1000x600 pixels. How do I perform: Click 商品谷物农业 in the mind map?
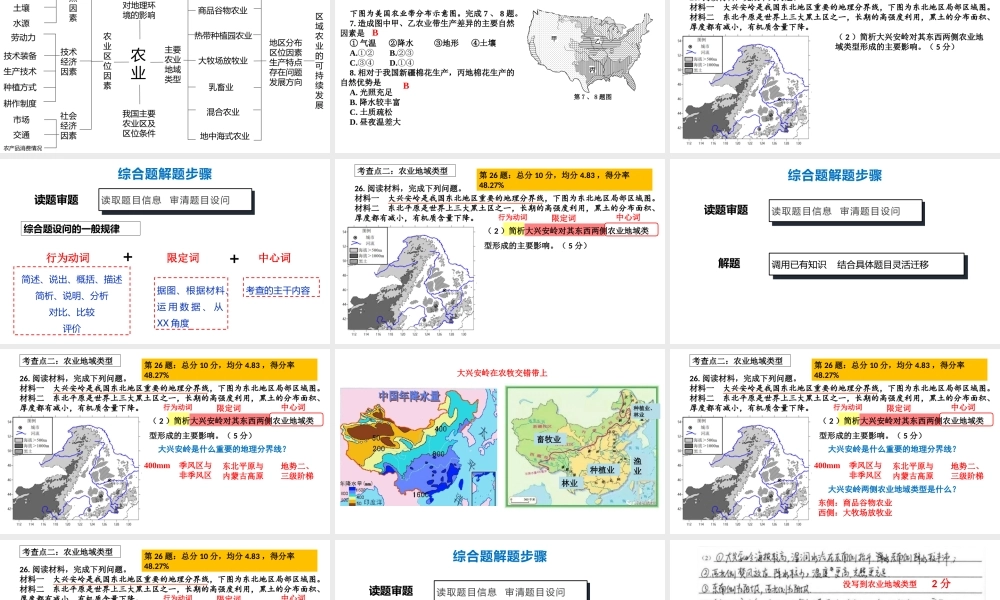tap(223, 10)
